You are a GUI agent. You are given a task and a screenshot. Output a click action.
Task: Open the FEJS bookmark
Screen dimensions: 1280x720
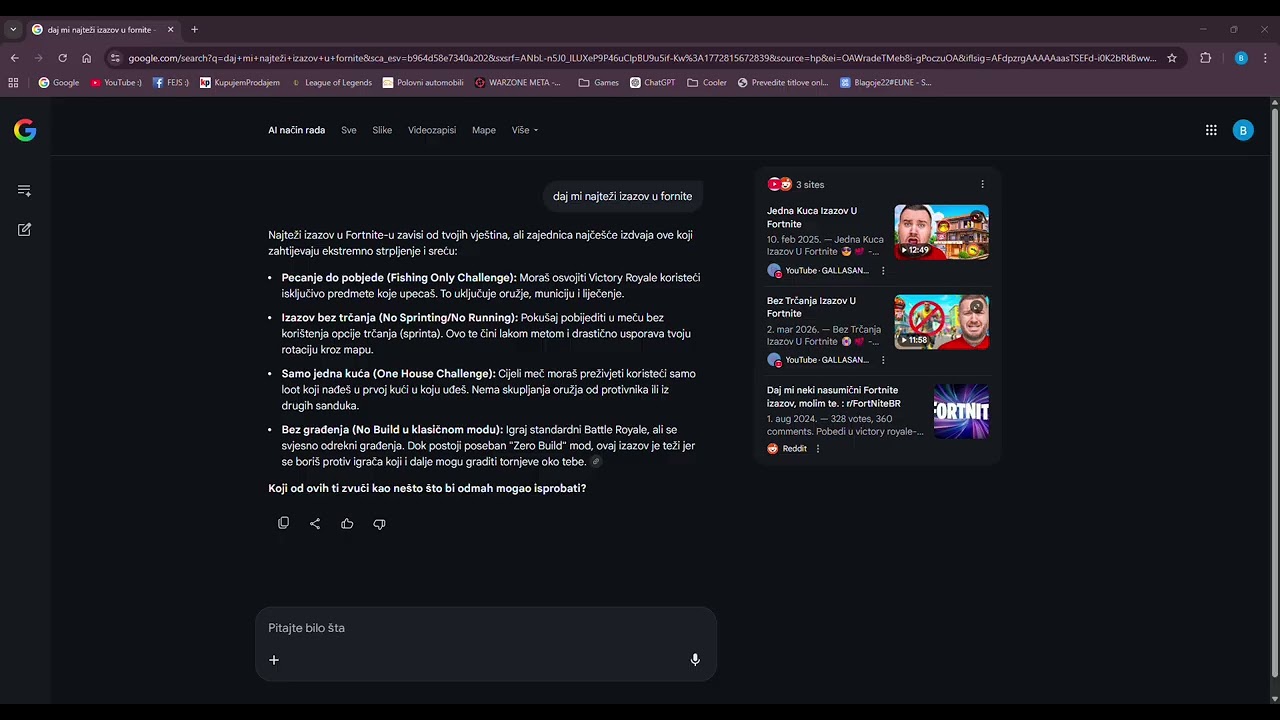(x=171, y=83)
